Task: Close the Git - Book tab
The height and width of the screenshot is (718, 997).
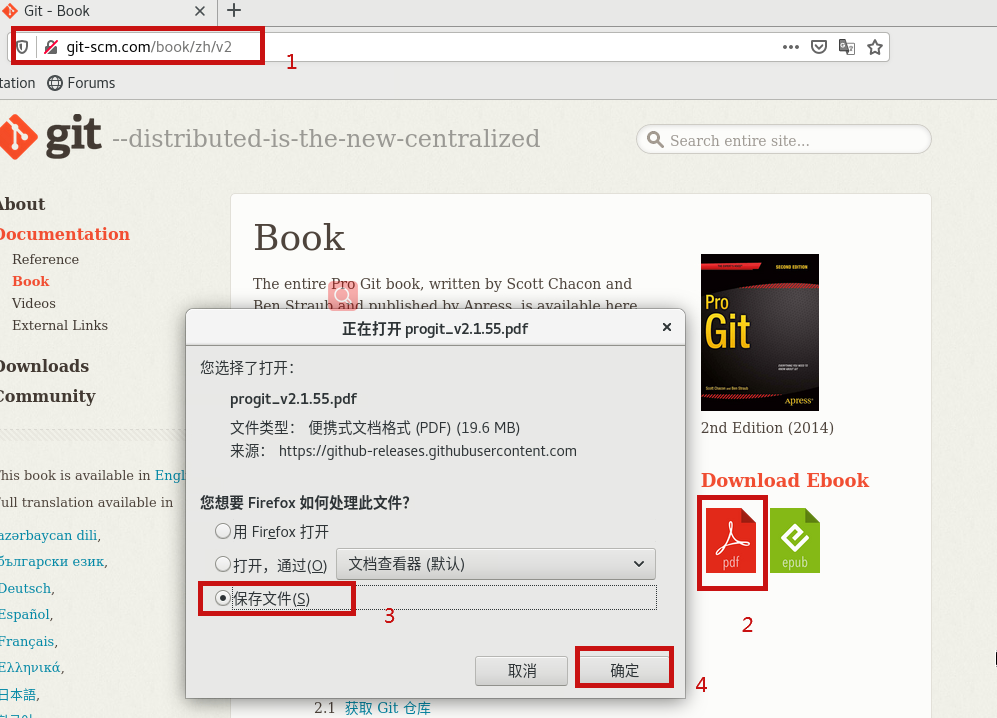Action: [x=200, y=11]
